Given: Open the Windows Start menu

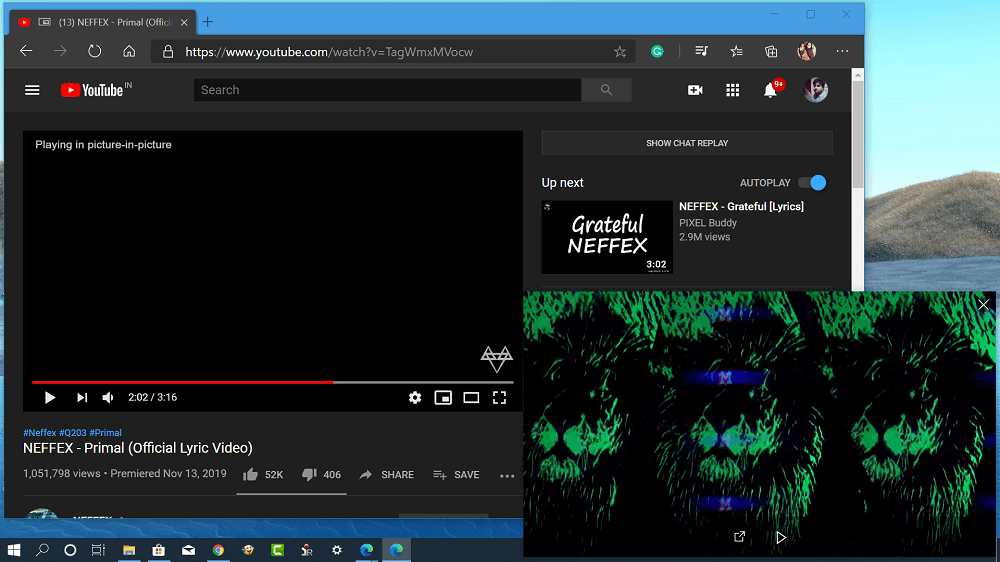Looking at the screenshot, I should (x=13, y=550).
